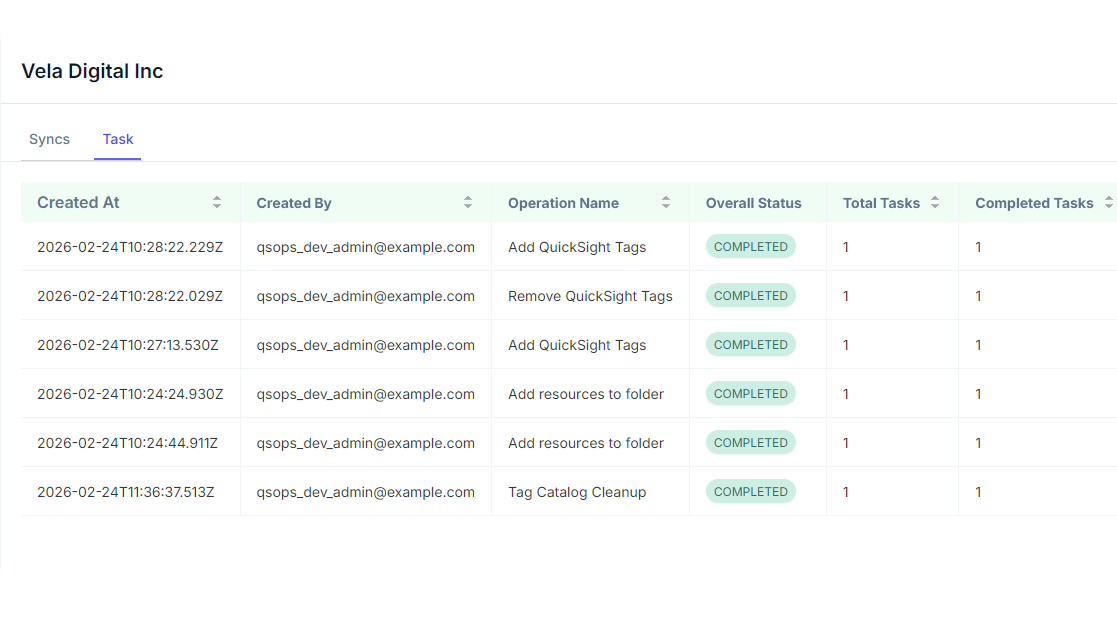1117x620 pixels.
Task: Select timestamp 2026-02-24T10:28:22.029Z
Action: 130,296
